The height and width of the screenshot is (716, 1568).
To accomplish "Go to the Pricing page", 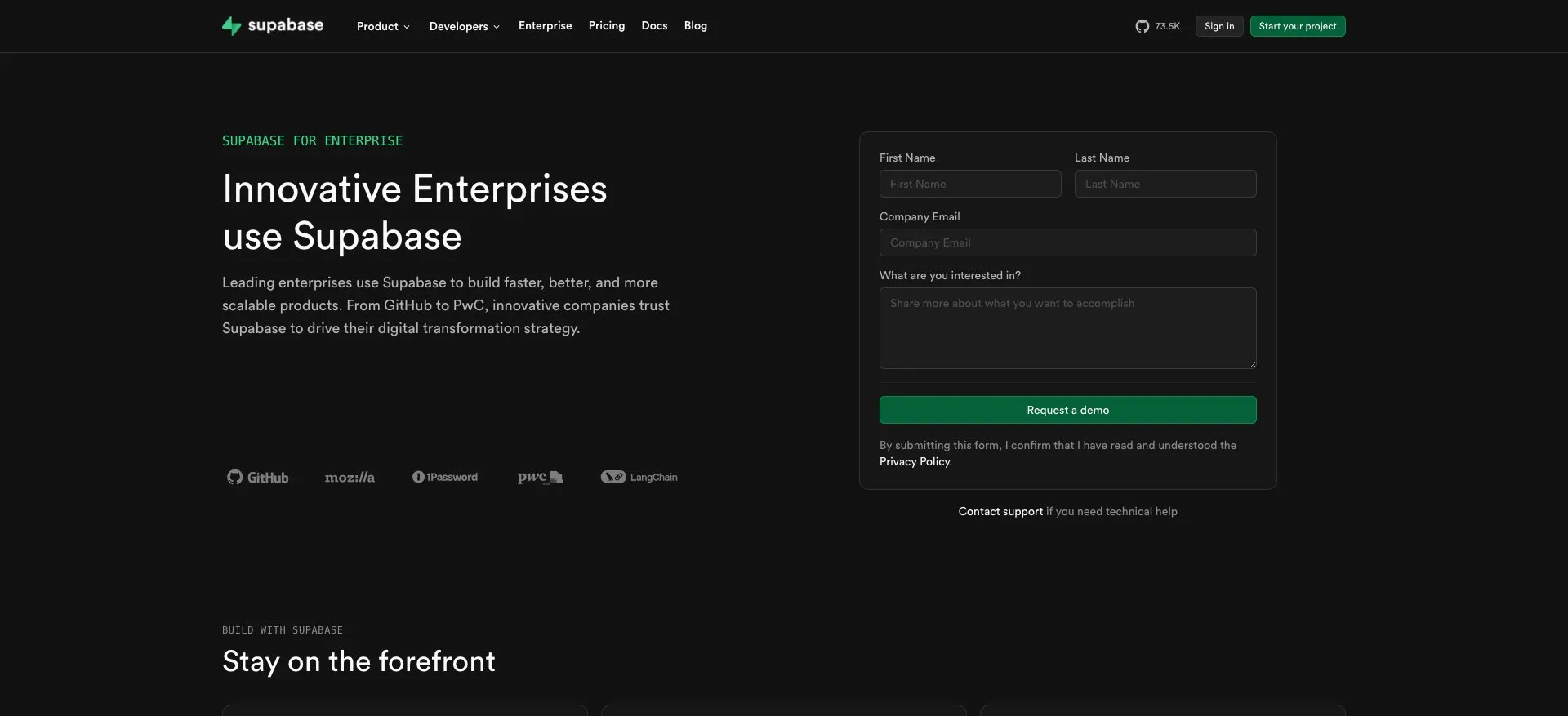I will coord(607,25).
